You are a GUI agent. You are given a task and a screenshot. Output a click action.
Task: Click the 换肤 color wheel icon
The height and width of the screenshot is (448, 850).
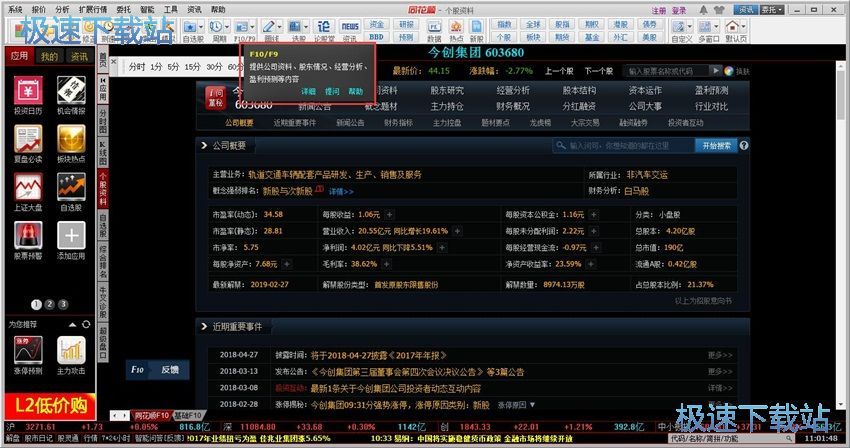729,71
